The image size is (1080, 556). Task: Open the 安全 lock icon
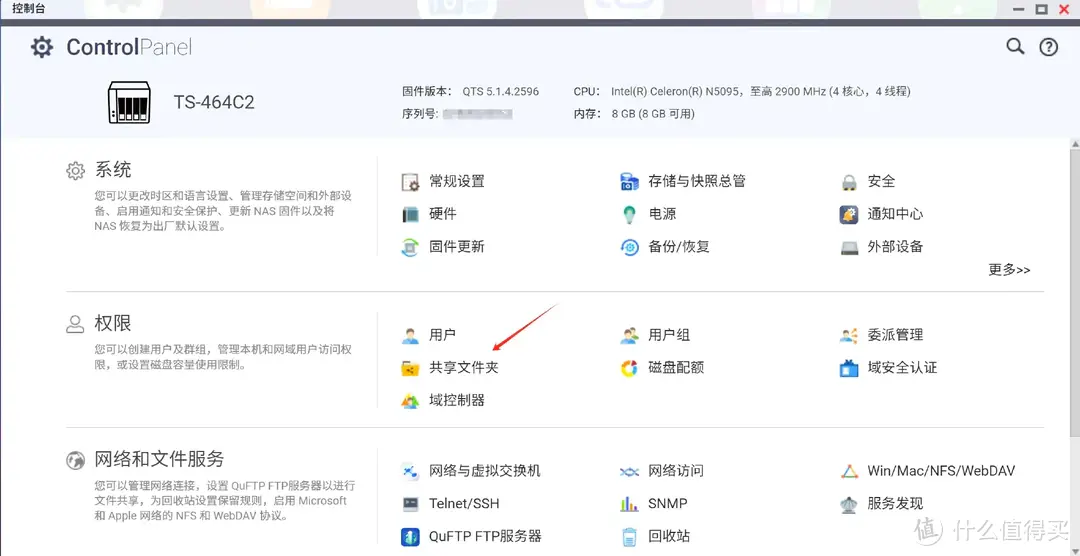tap(849, 182)
